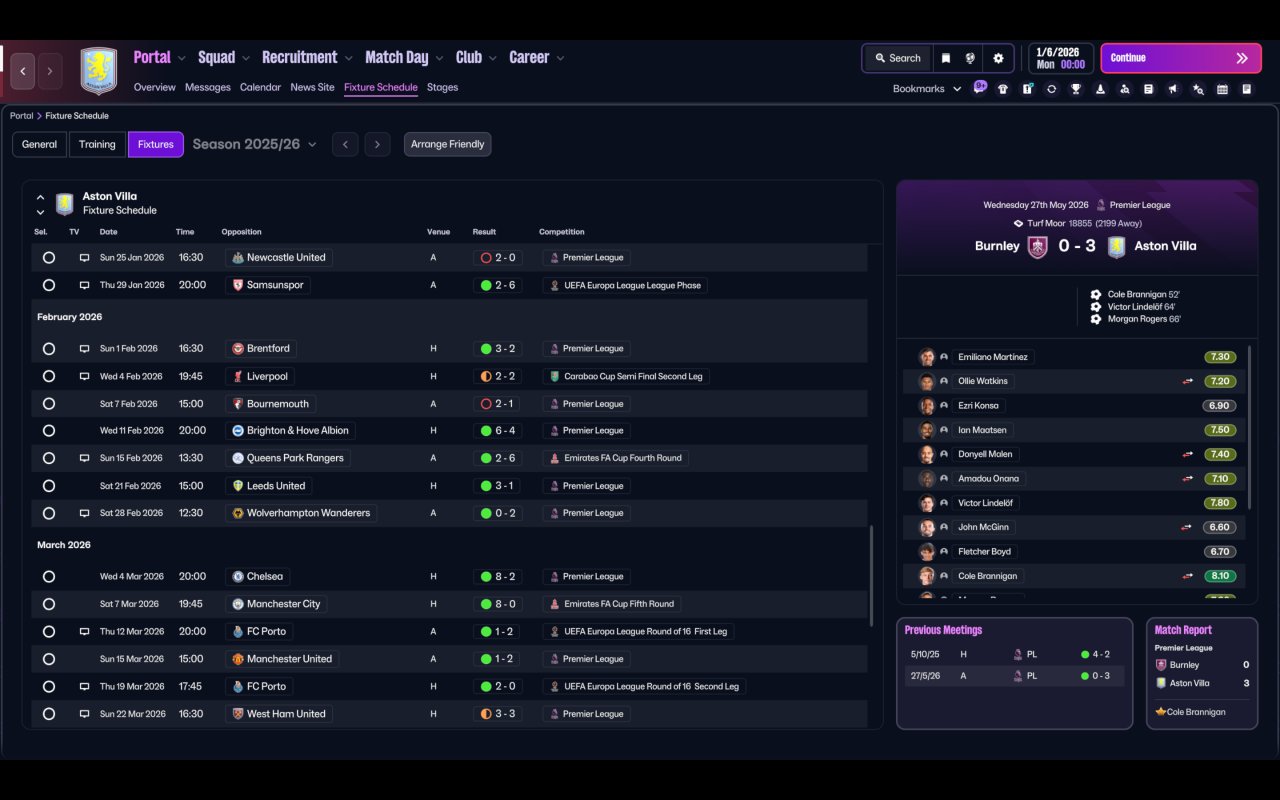Click the Manchester United club badge
The width and height of the screenshot is (1280, 800).
pyautogui.click(x=238, y=659)
